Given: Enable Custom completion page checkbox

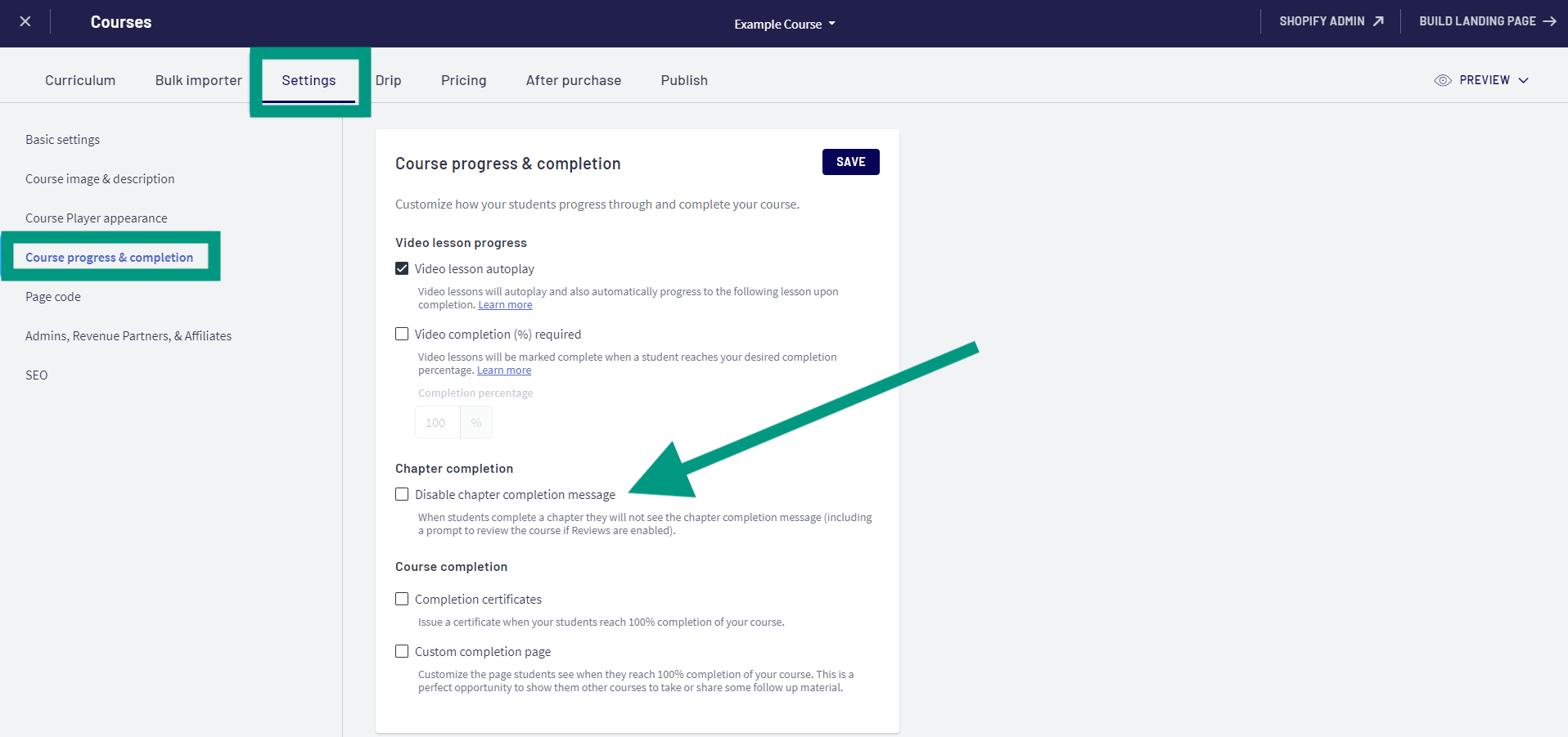Looking at the screenshot, I should tap(402, 651).
